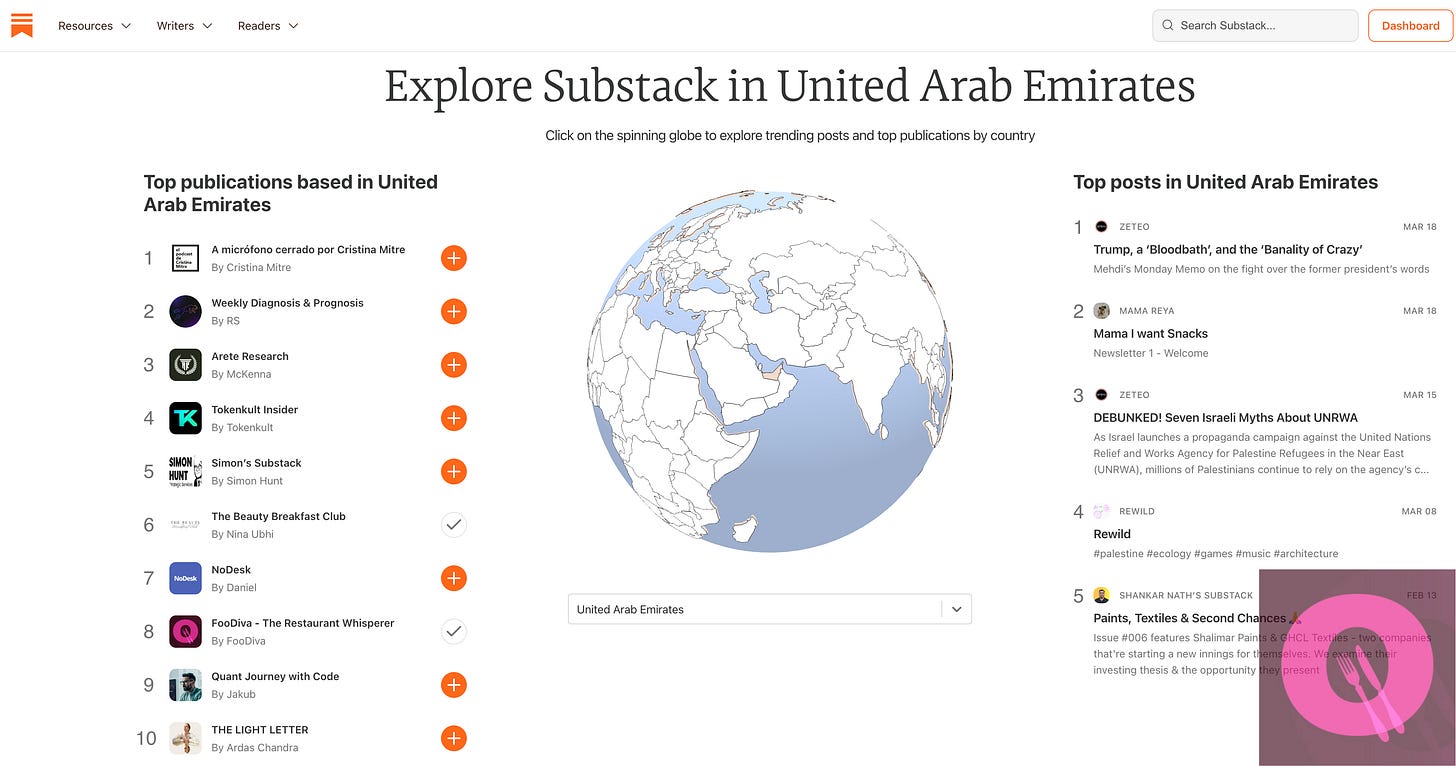
Task: Open A micrófono cerrado publication logo
Action: 186,258
